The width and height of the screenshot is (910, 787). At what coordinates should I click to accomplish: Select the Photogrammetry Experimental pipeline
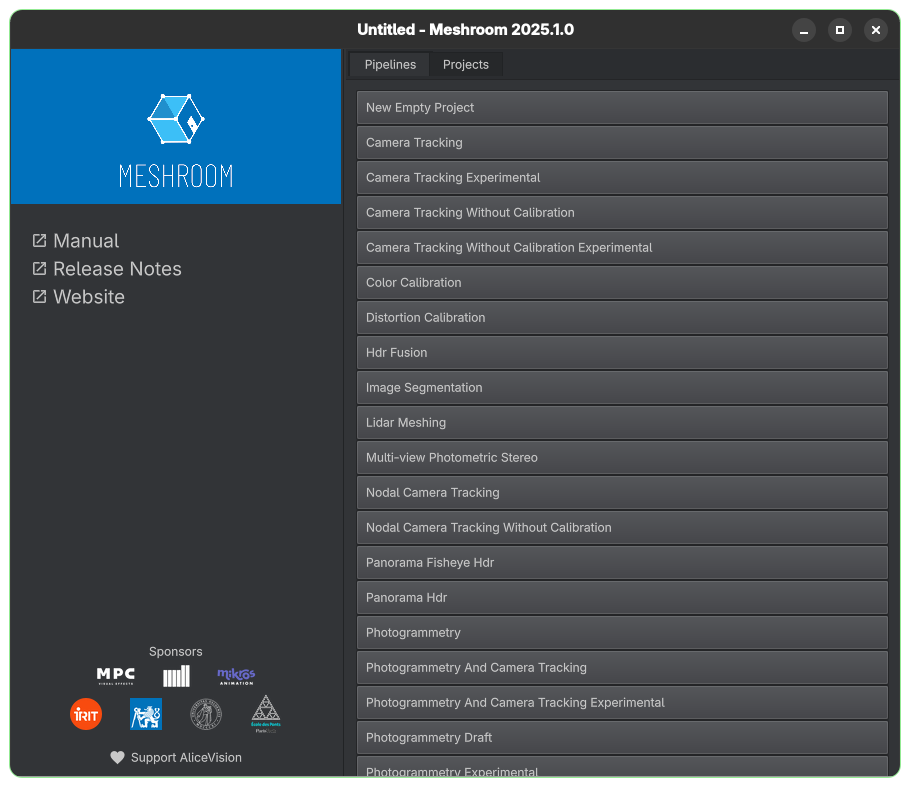[x=622, y=767]
